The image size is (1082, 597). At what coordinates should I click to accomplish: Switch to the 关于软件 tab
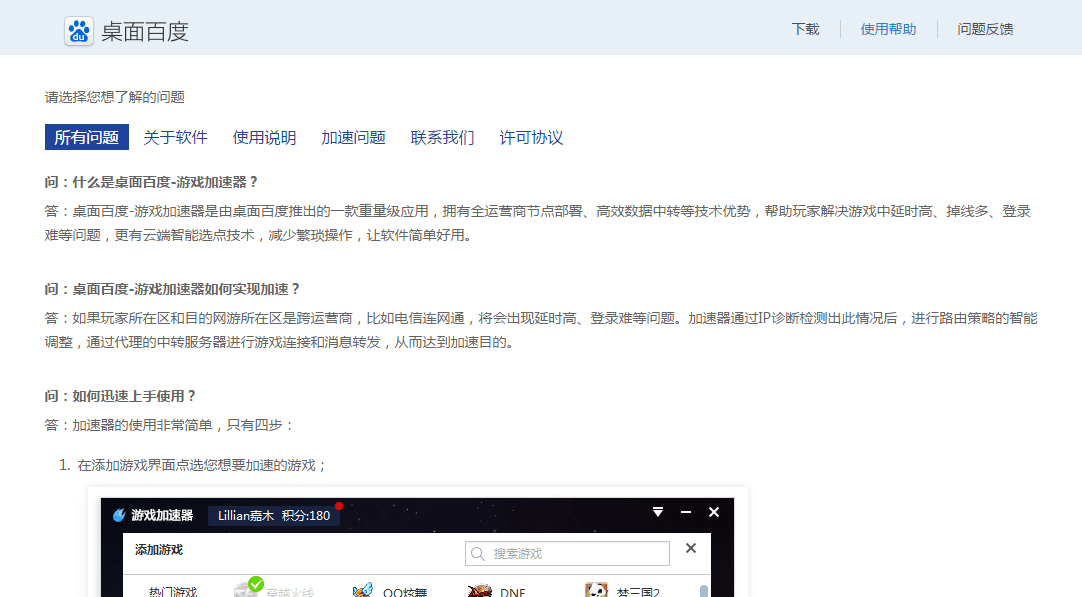(176, 137)
